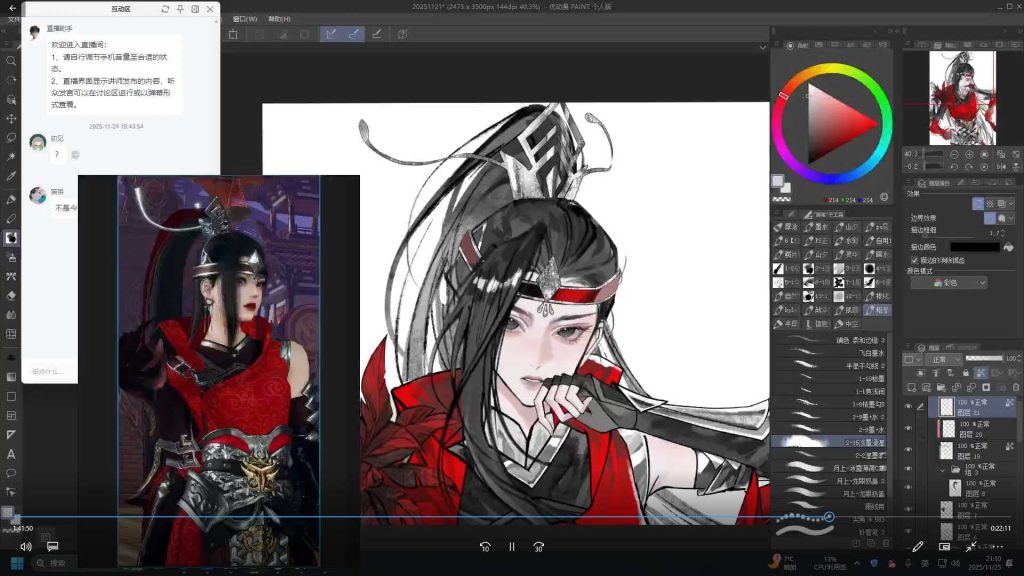Zoom in in Navigator with plus icon
1024x576 pixels.
(969, 154)
